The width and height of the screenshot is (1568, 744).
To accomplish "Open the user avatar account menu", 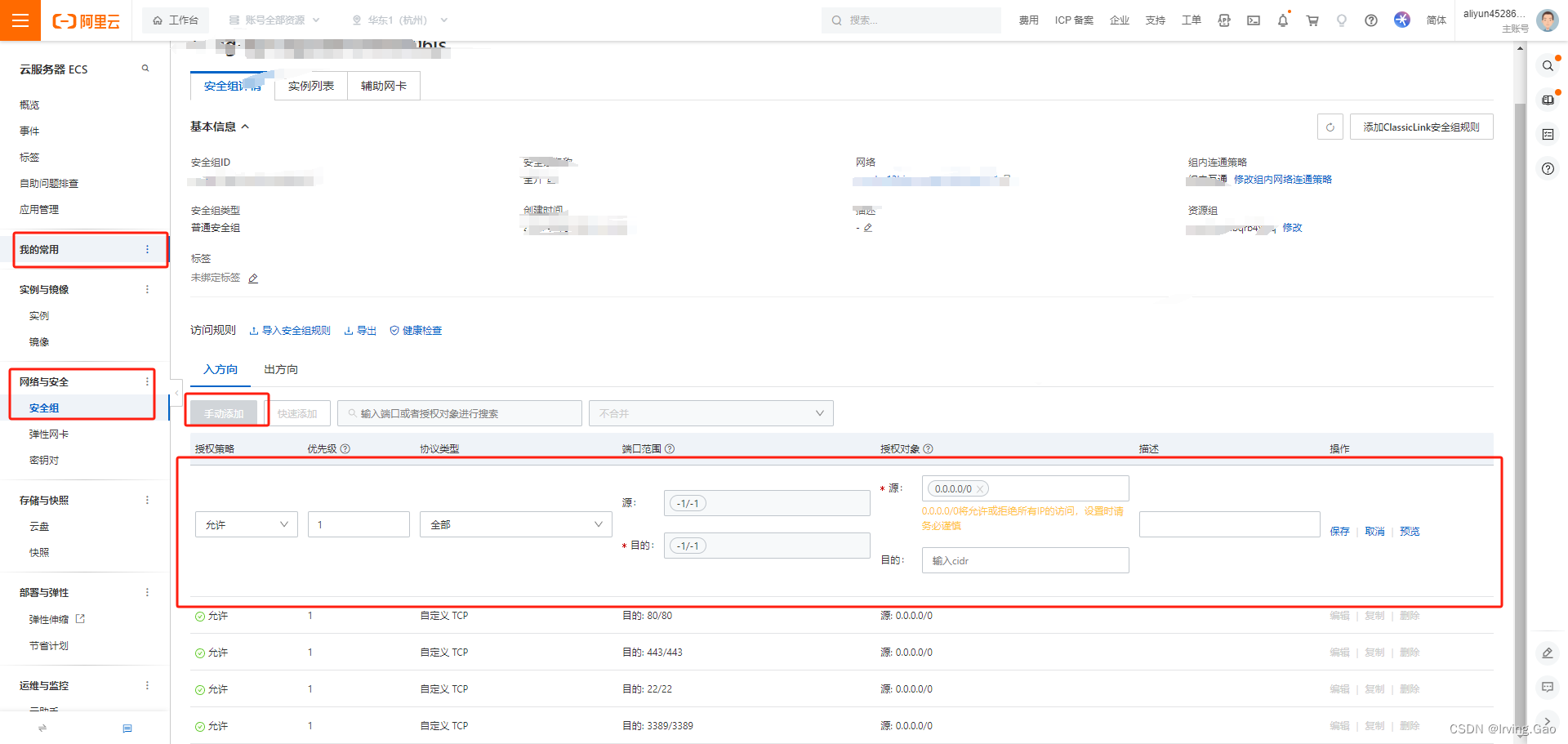I will (x=1548, y=20).
